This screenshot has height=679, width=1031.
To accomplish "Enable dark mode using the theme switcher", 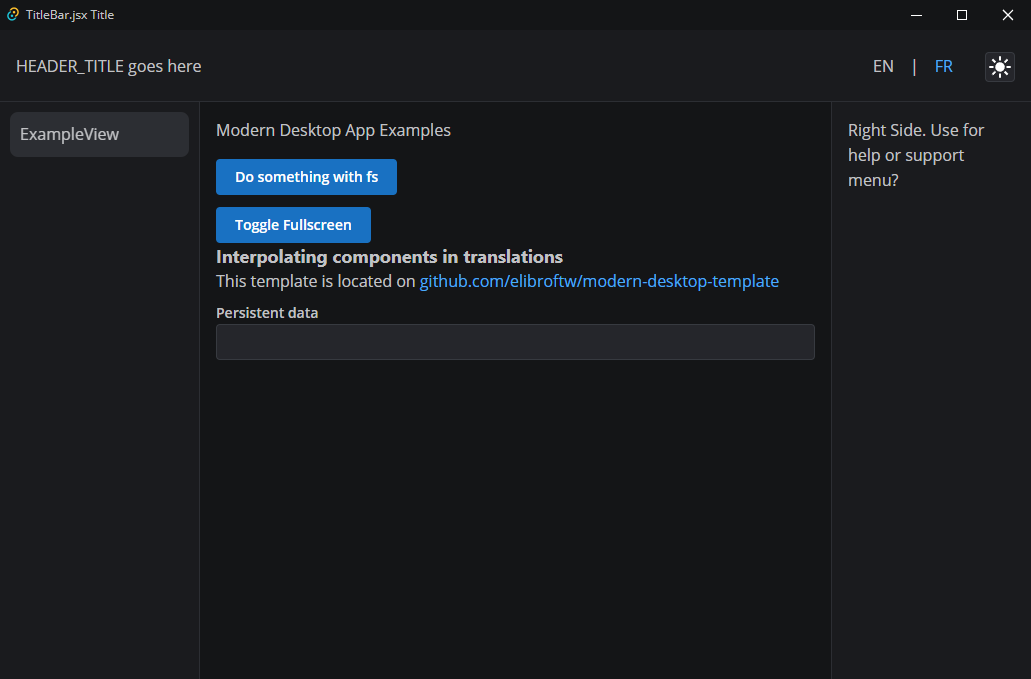I will point(999,66).
